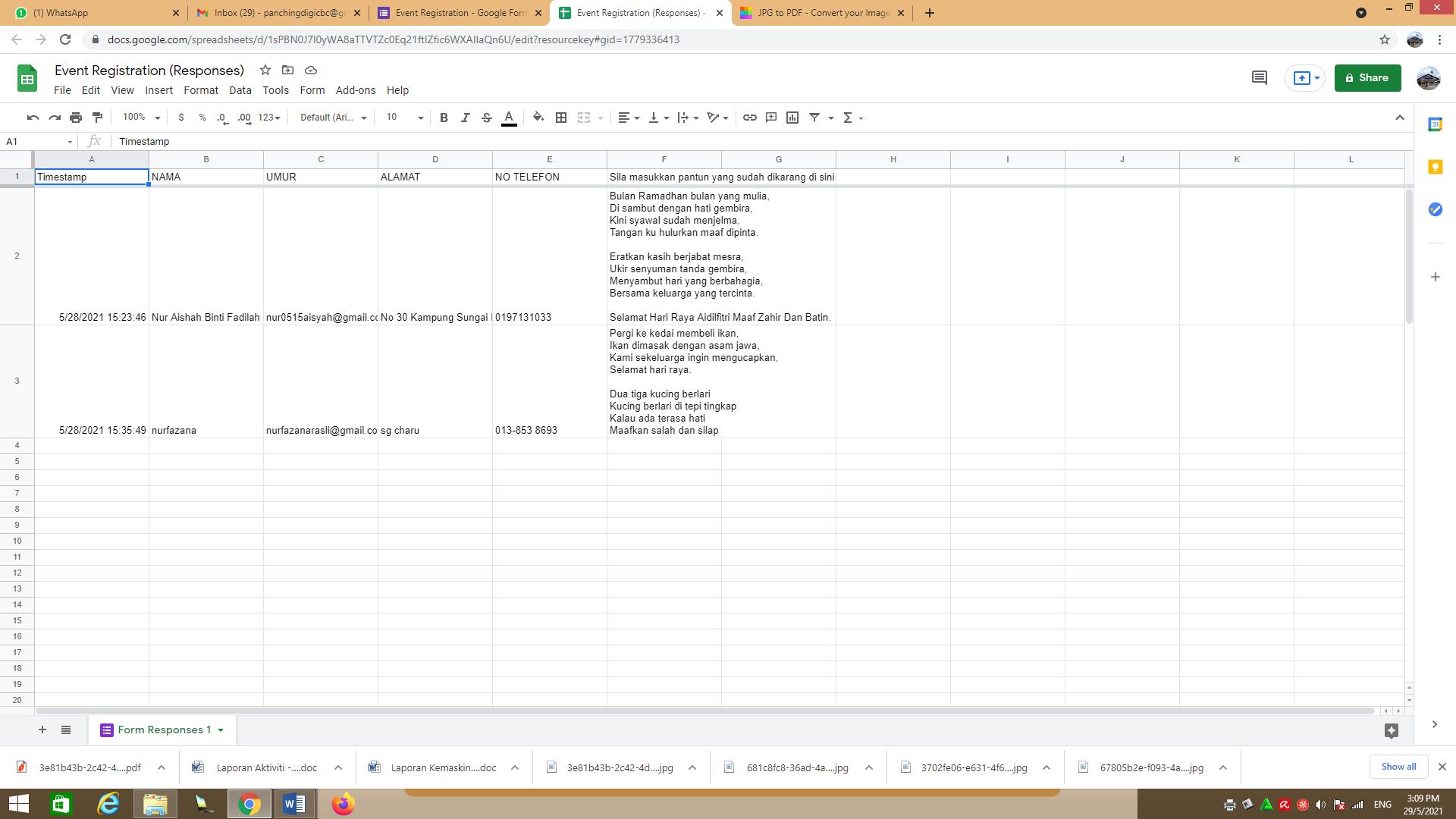1456x819 pixels.
Task: Click the green Share button
Action: (1367, 78)
